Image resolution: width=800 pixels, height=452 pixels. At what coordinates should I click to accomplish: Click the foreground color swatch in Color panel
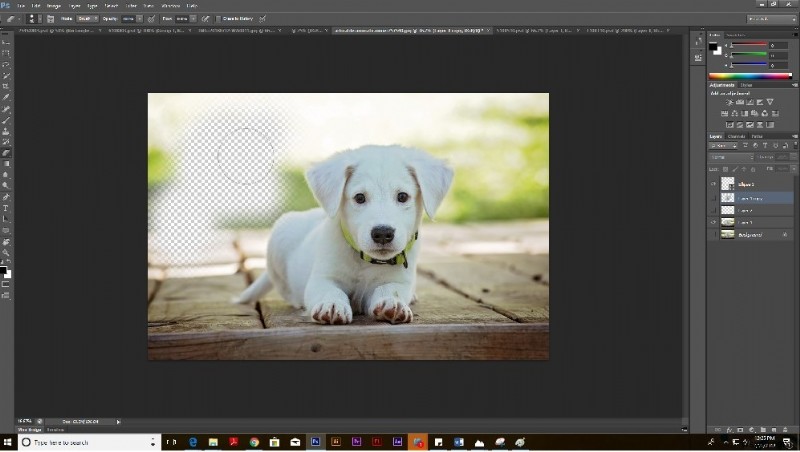tap(714, 45)
